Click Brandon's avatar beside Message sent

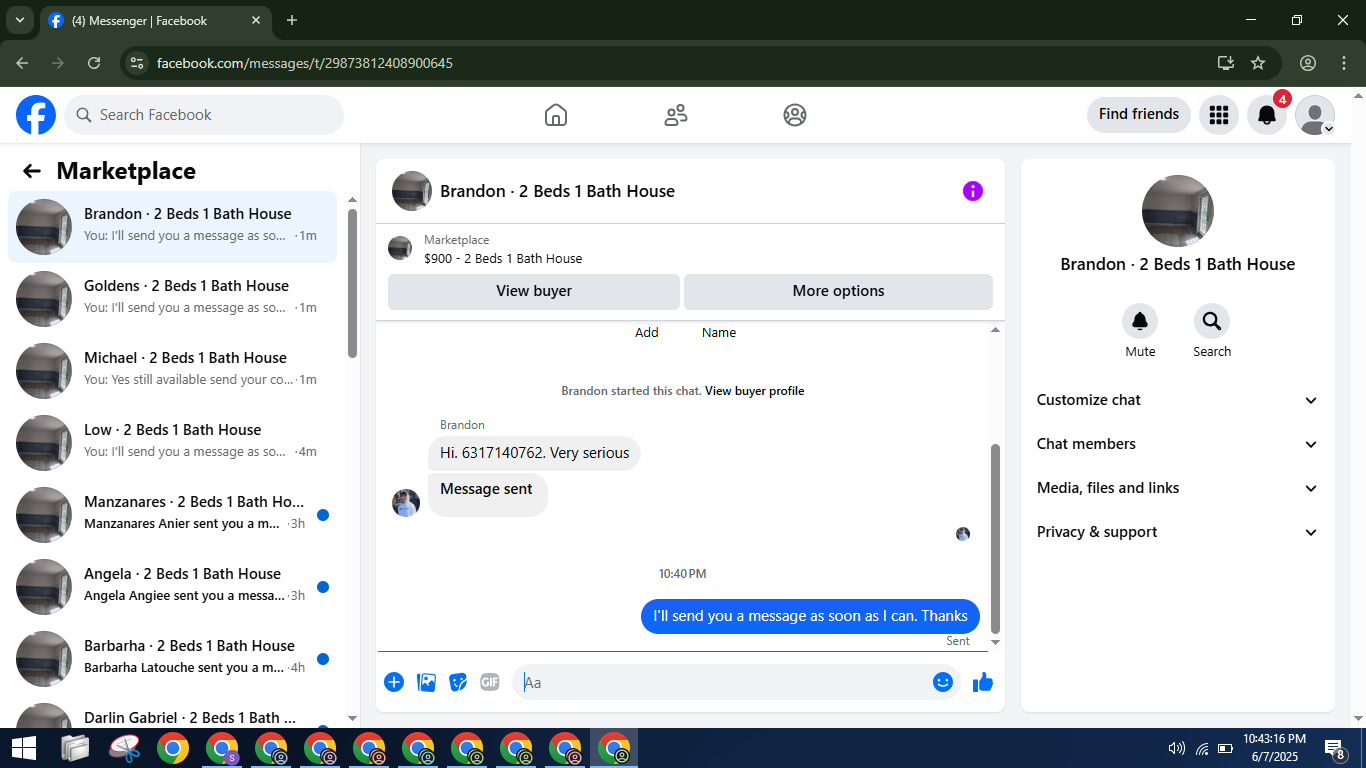[406, 503]
